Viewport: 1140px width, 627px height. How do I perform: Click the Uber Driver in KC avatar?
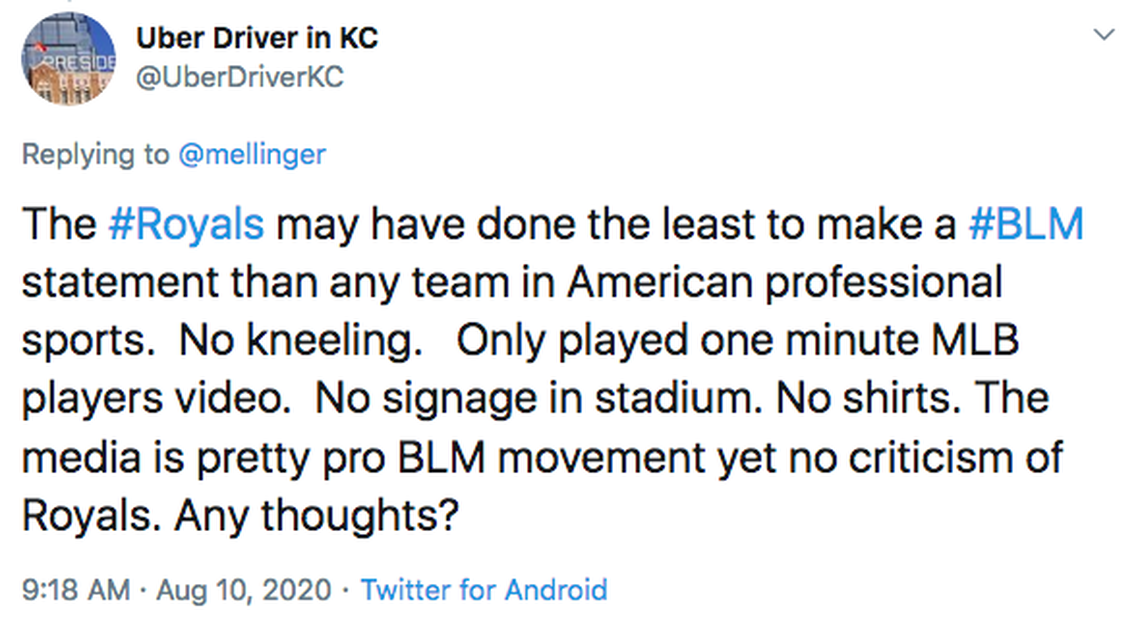(68, 59)
